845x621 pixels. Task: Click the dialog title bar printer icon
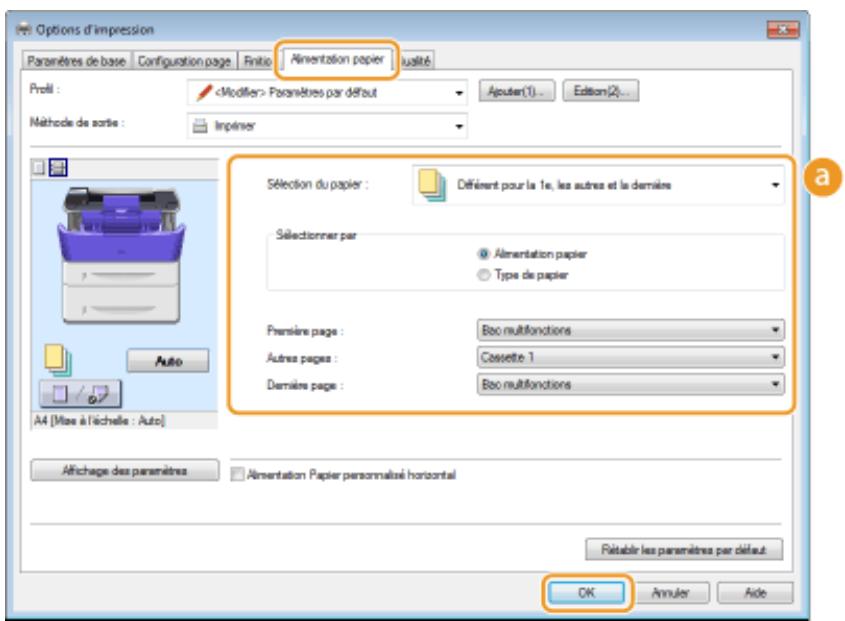pyautogui.click(x=24, y=29)
